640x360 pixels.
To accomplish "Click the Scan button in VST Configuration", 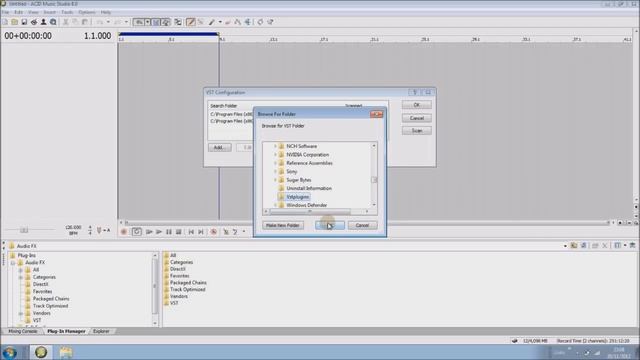I will pos(416,131).
